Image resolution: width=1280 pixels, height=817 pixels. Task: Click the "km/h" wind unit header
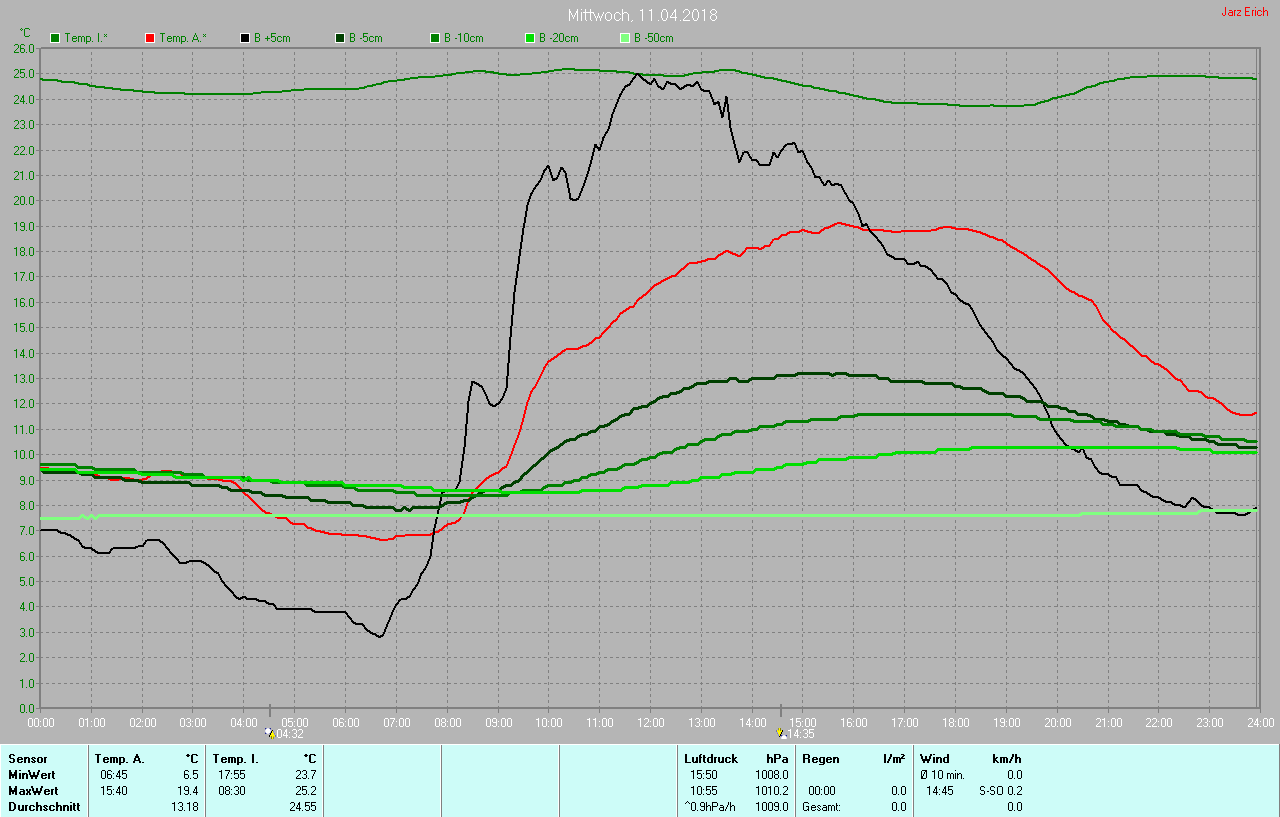point(1007,759)
